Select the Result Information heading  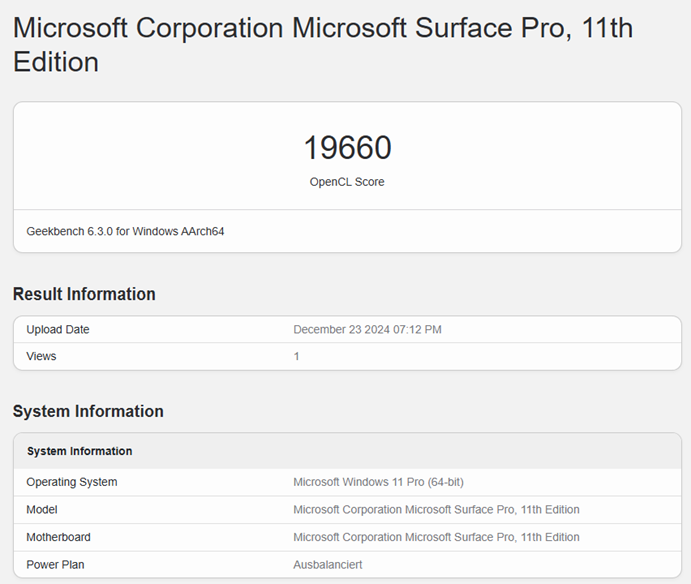(84, 294)
